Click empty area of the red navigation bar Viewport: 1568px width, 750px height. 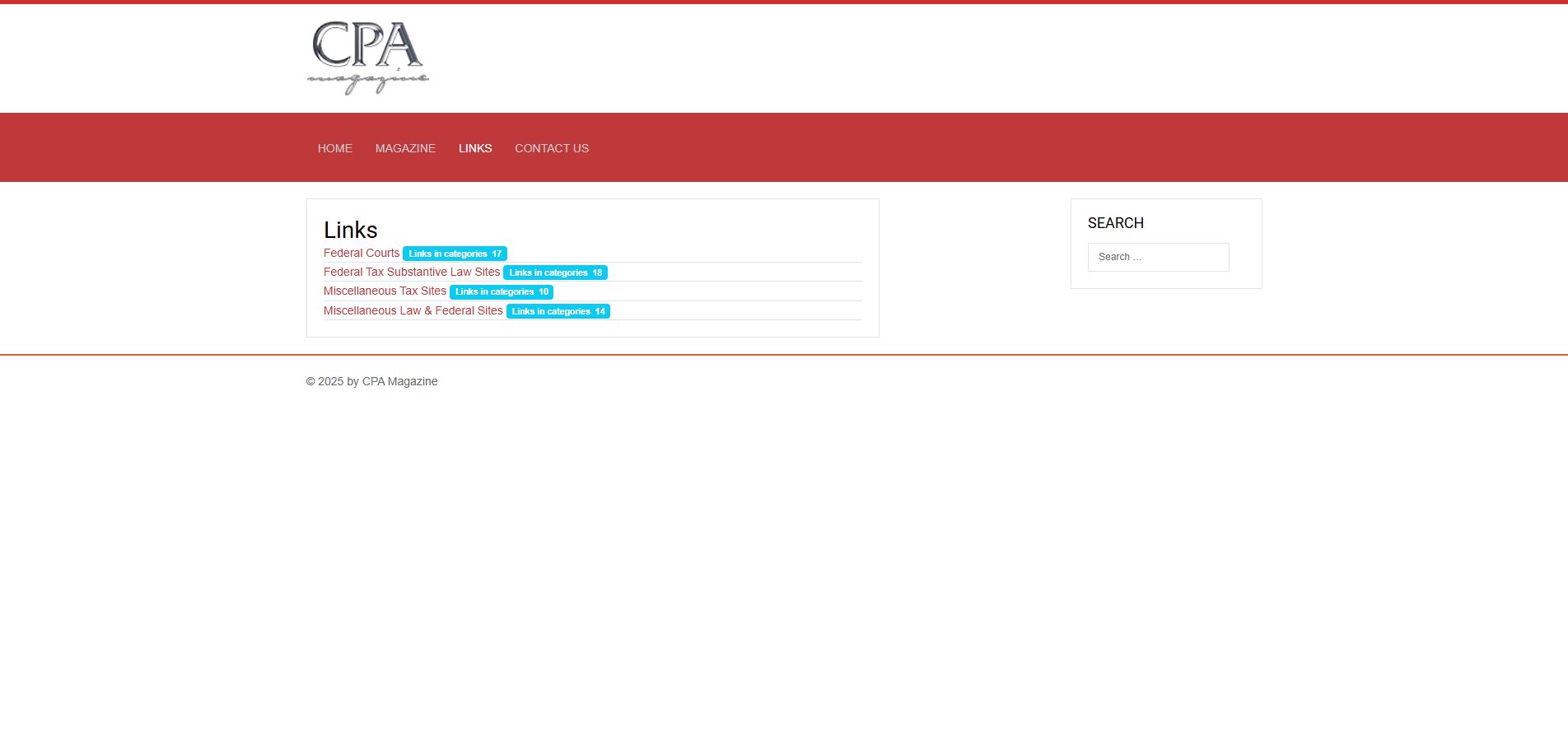tap(988, 148)
